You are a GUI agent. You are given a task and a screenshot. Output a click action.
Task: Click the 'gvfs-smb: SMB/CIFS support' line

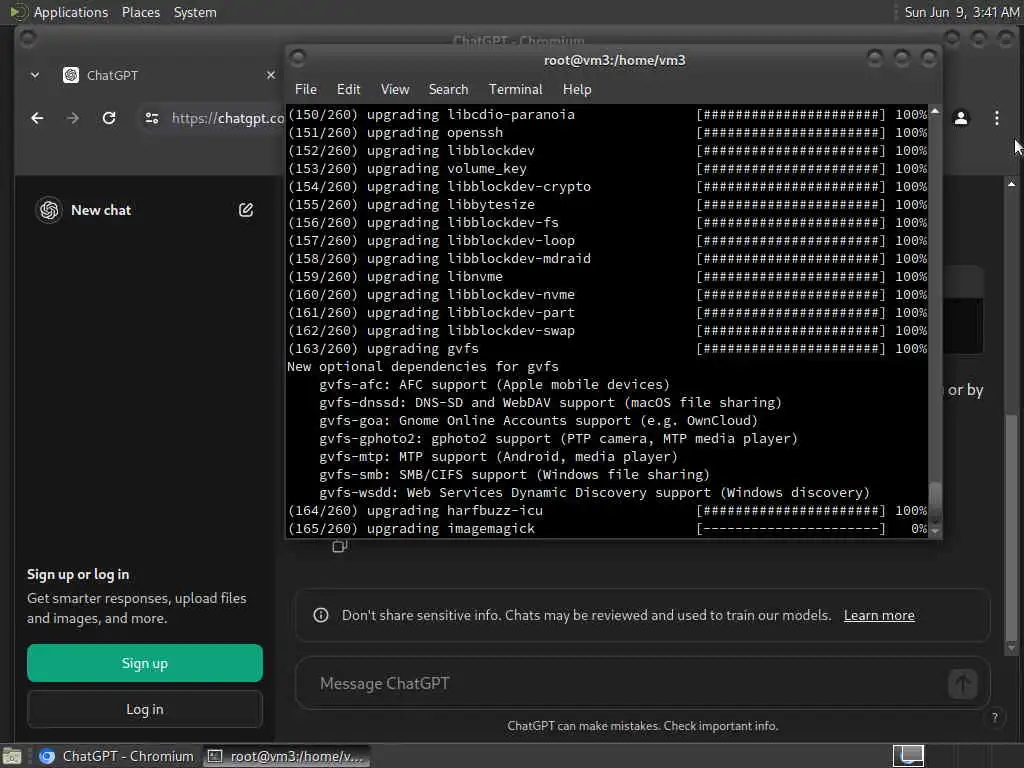(x=514, y=475)
